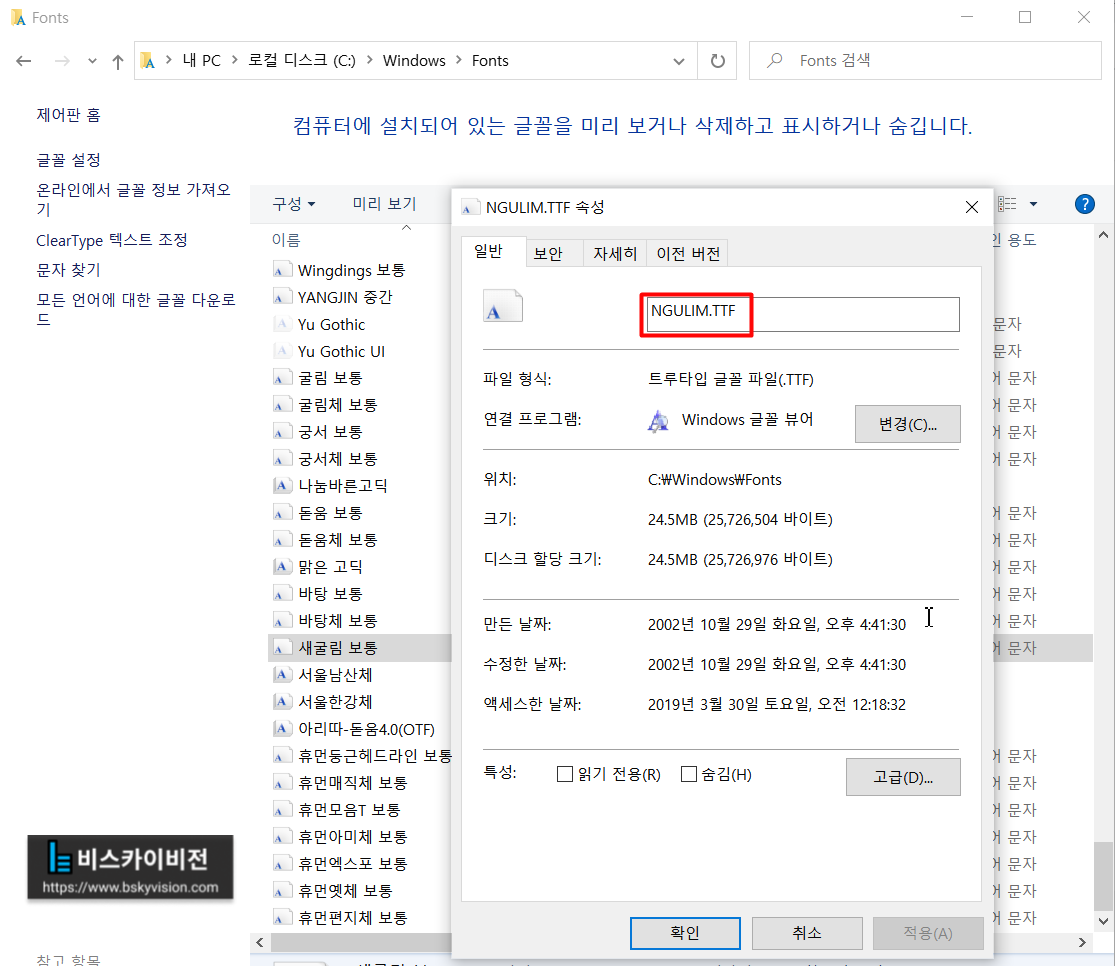Open the 구성 dropdown menu
The width and height of the screenshot is (1115, 966).
tap(294, 202)
